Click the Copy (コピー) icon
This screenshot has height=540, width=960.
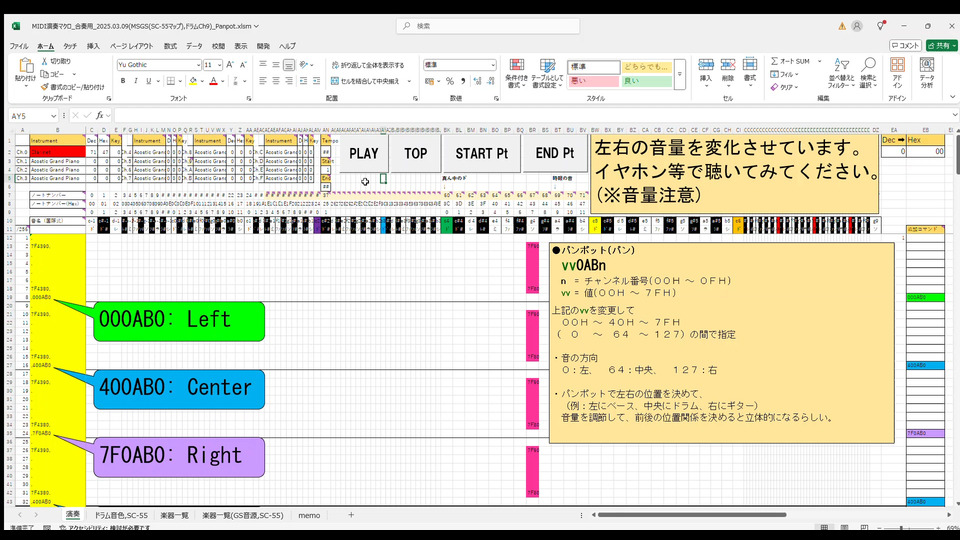click(45, 74)
